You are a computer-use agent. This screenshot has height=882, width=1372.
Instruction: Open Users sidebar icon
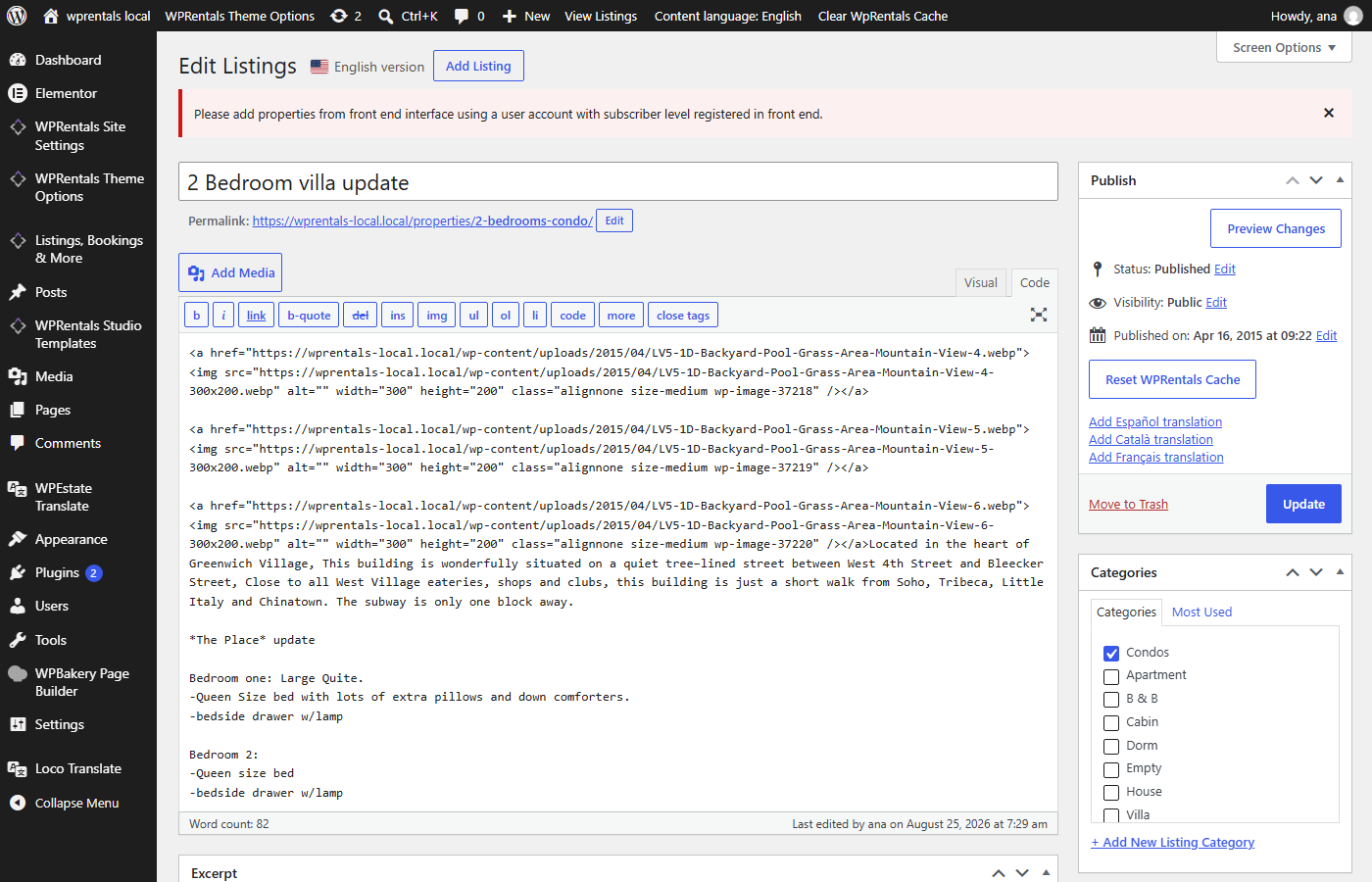(18, 606)
